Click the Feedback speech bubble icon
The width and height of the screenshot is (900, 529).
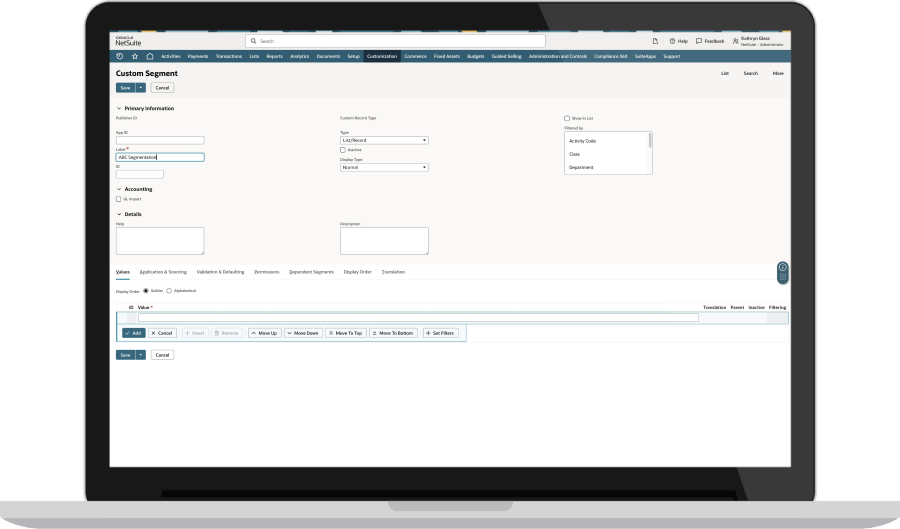click(699, 41)
